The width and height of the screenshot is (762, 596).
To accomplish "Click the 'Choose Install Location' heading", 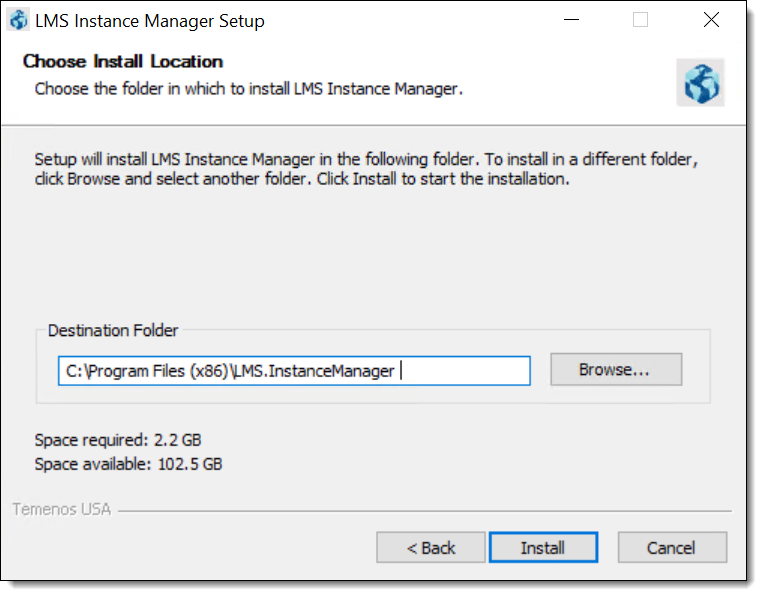I will coord(123,62).
